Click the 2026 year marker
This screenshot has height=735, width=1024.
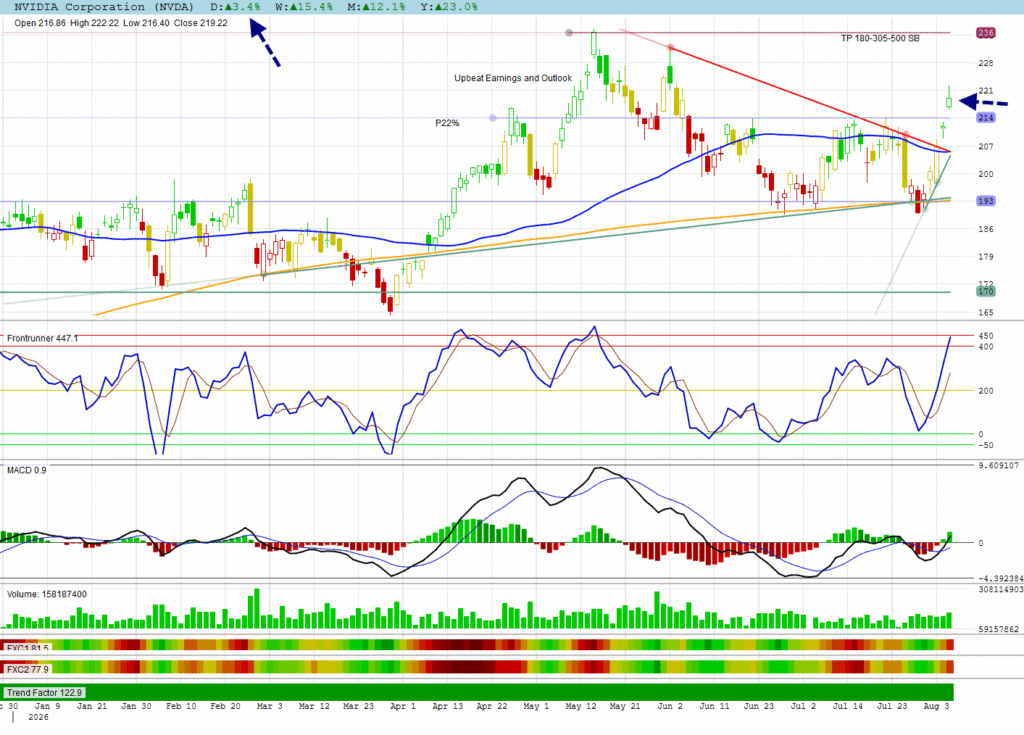[39, 717]
